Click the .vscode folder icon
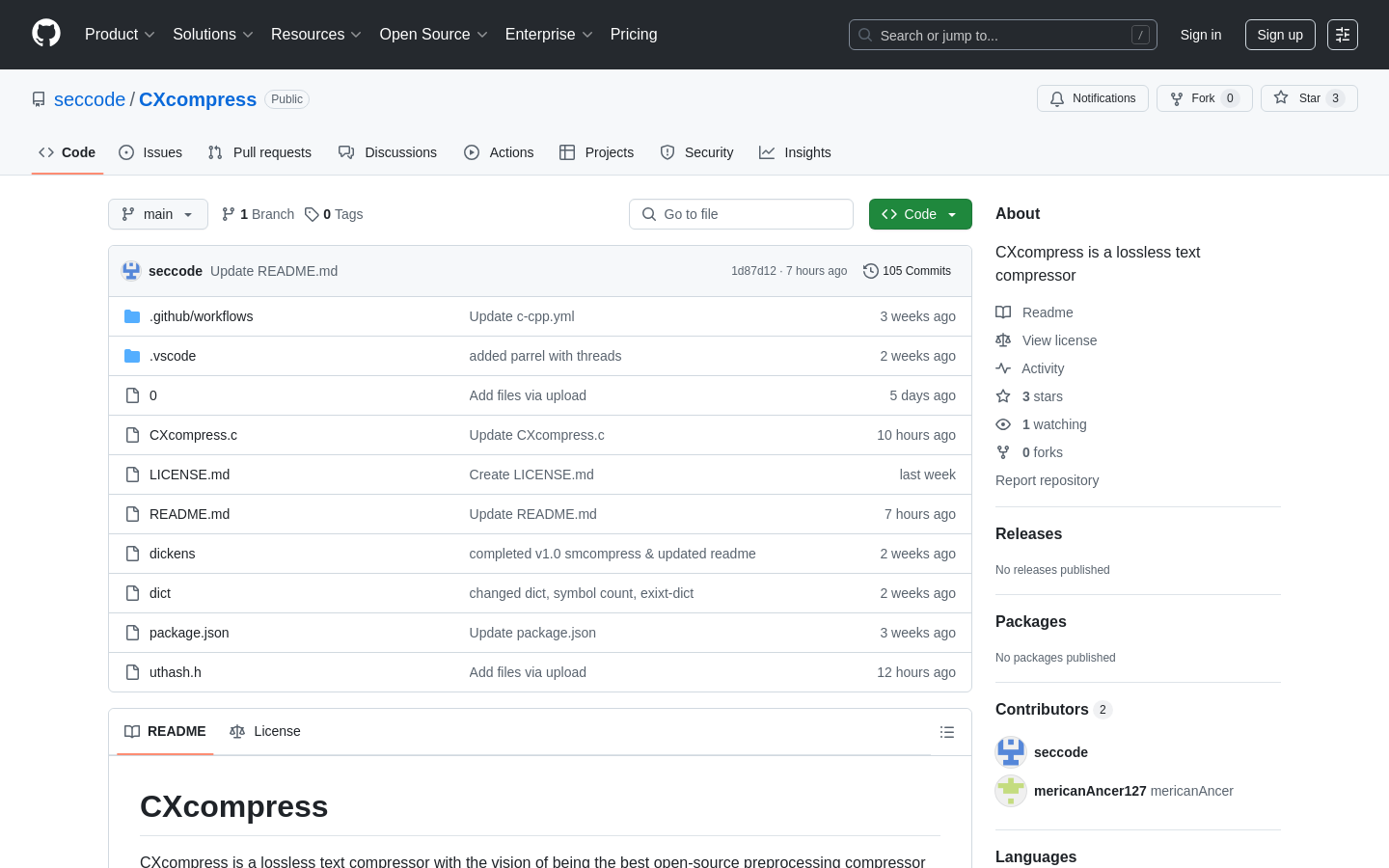Image resolution: width=1389 pixels, height=868 pixels. 132,356
